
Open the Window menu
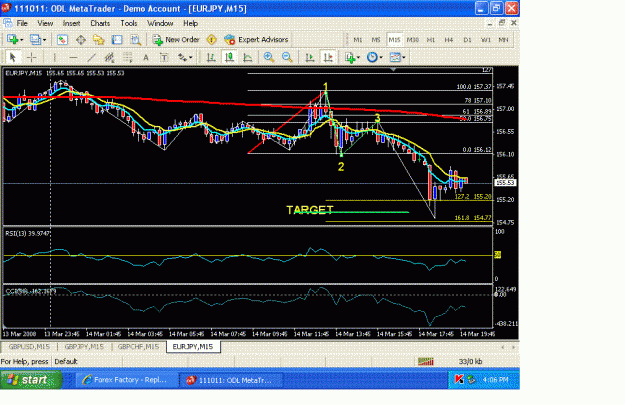click(160, 24)
